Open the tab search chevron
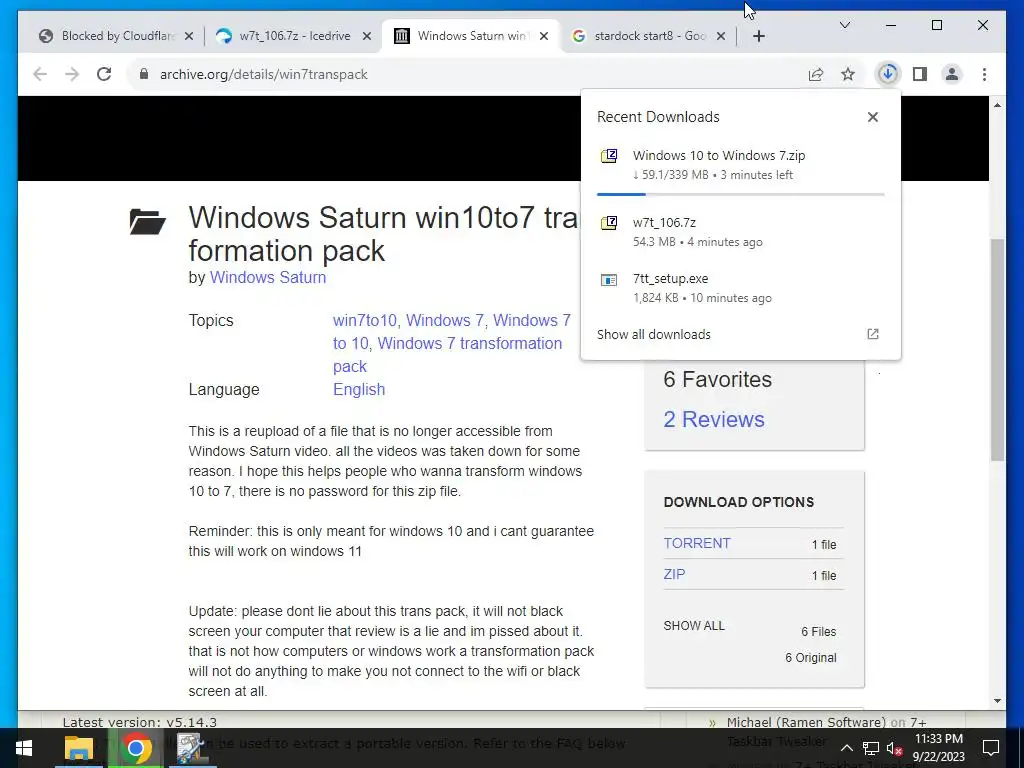Screen dimensions: 1024x768 click(844, 25)
